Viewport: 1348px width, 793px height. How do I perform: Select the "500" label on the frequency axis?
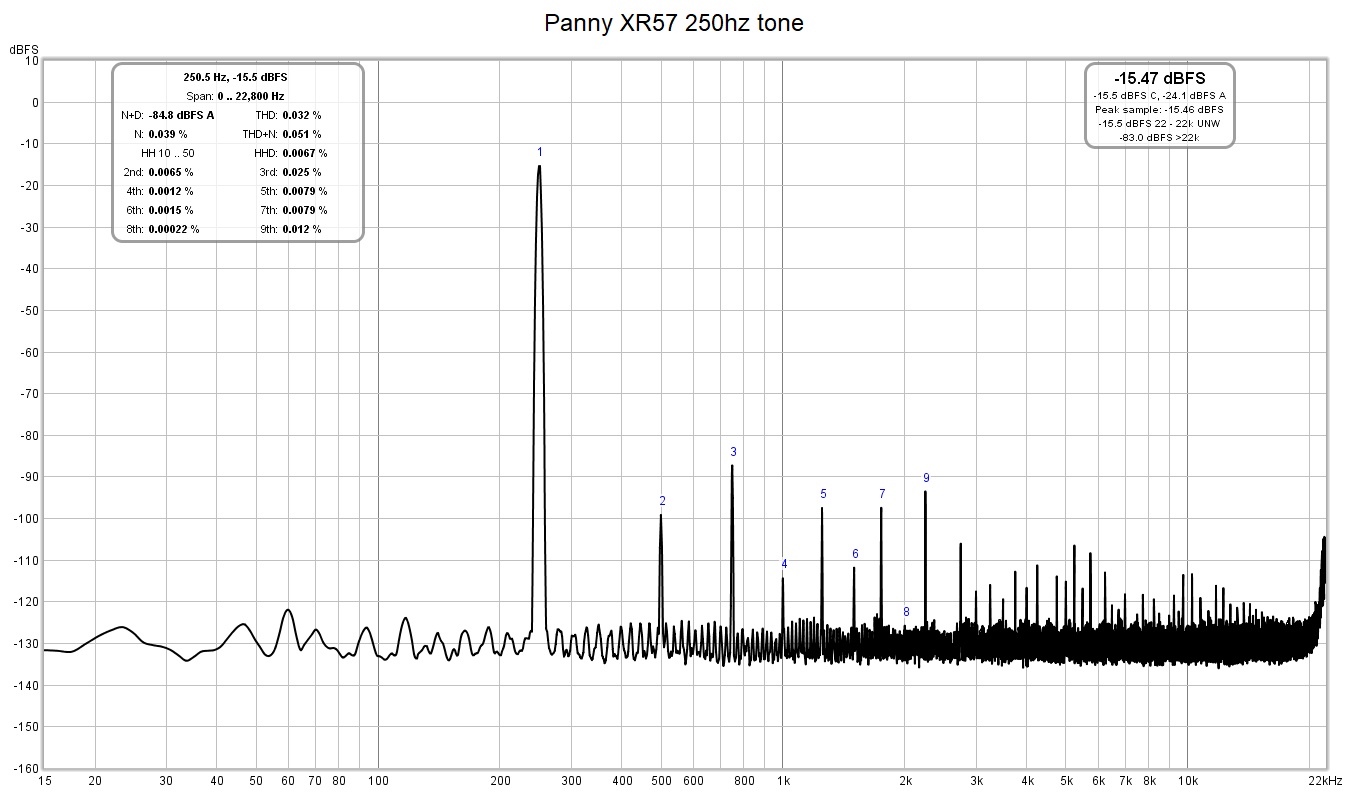(661, 781)
